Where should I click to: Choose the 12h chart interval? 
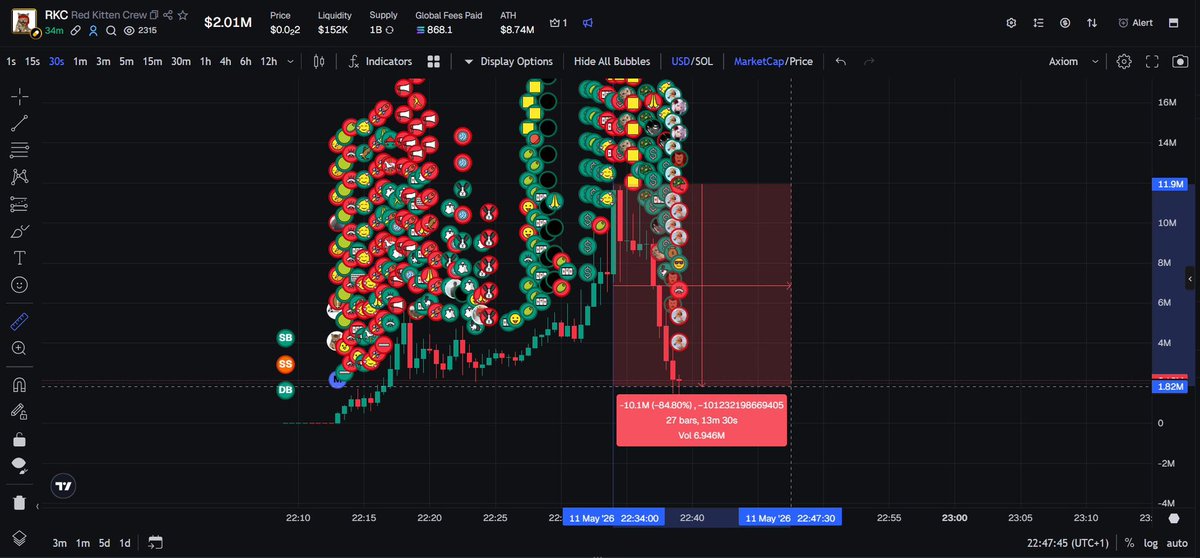[x=268, y=61]
